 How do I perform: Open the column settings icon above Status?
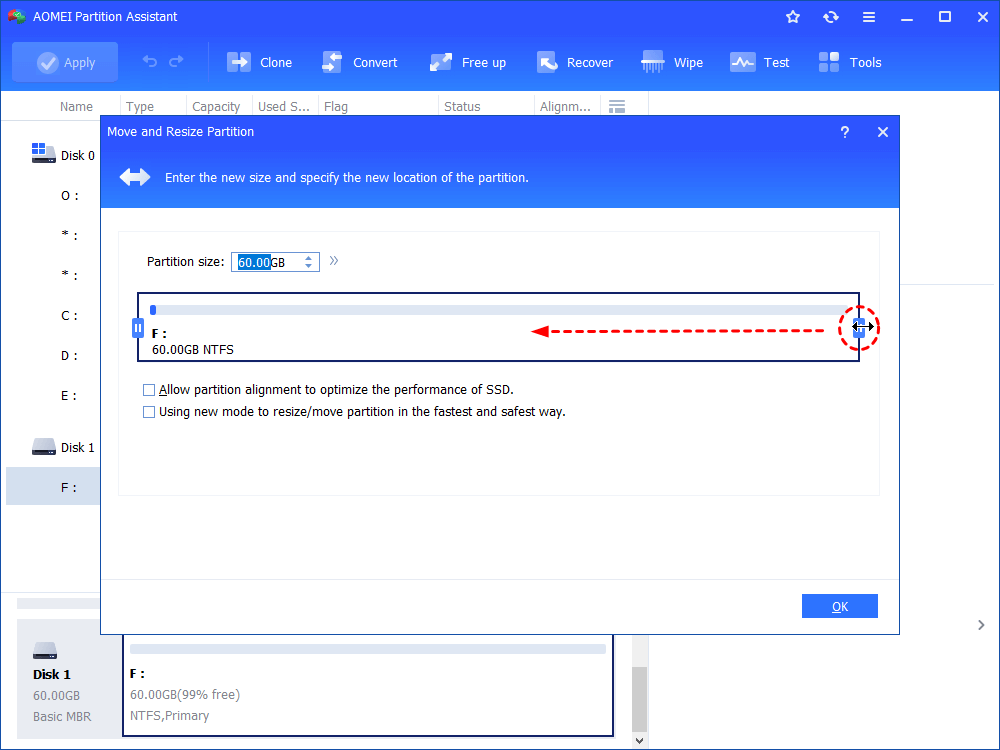(x=617, y=105)
